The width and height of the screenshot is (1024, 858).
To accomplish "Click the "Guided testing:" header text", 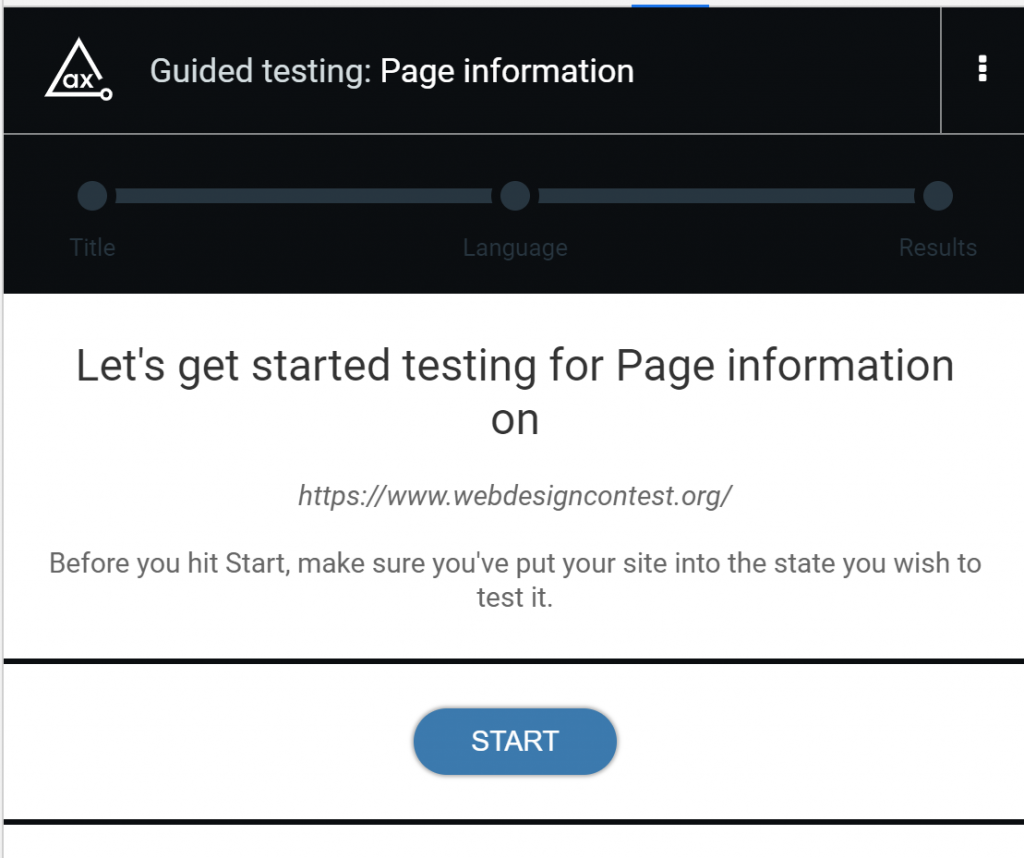I will (261, 71).
